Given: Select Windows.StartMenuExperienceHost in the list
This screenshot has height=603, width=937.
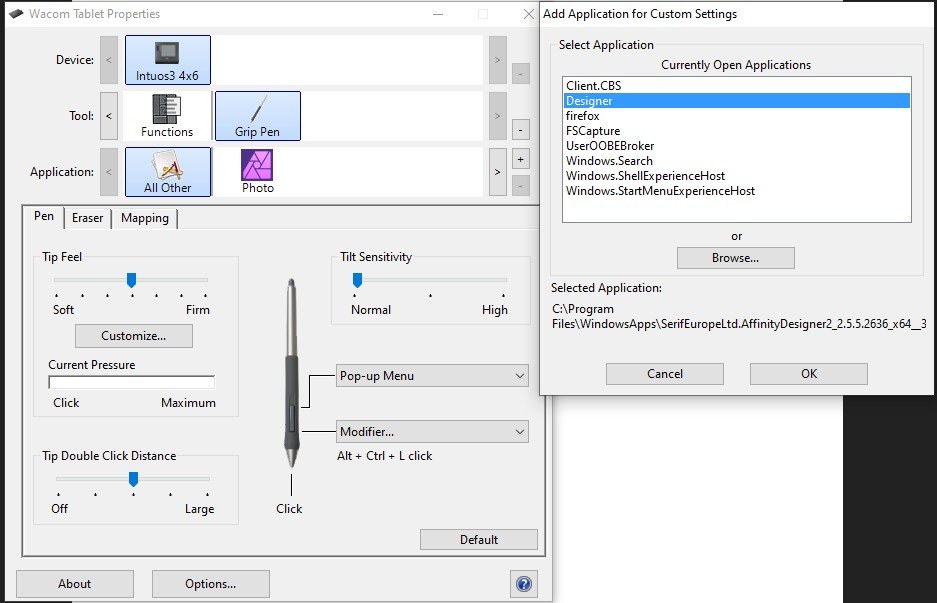Looking at the screenshot, I should tap(736, 191).
